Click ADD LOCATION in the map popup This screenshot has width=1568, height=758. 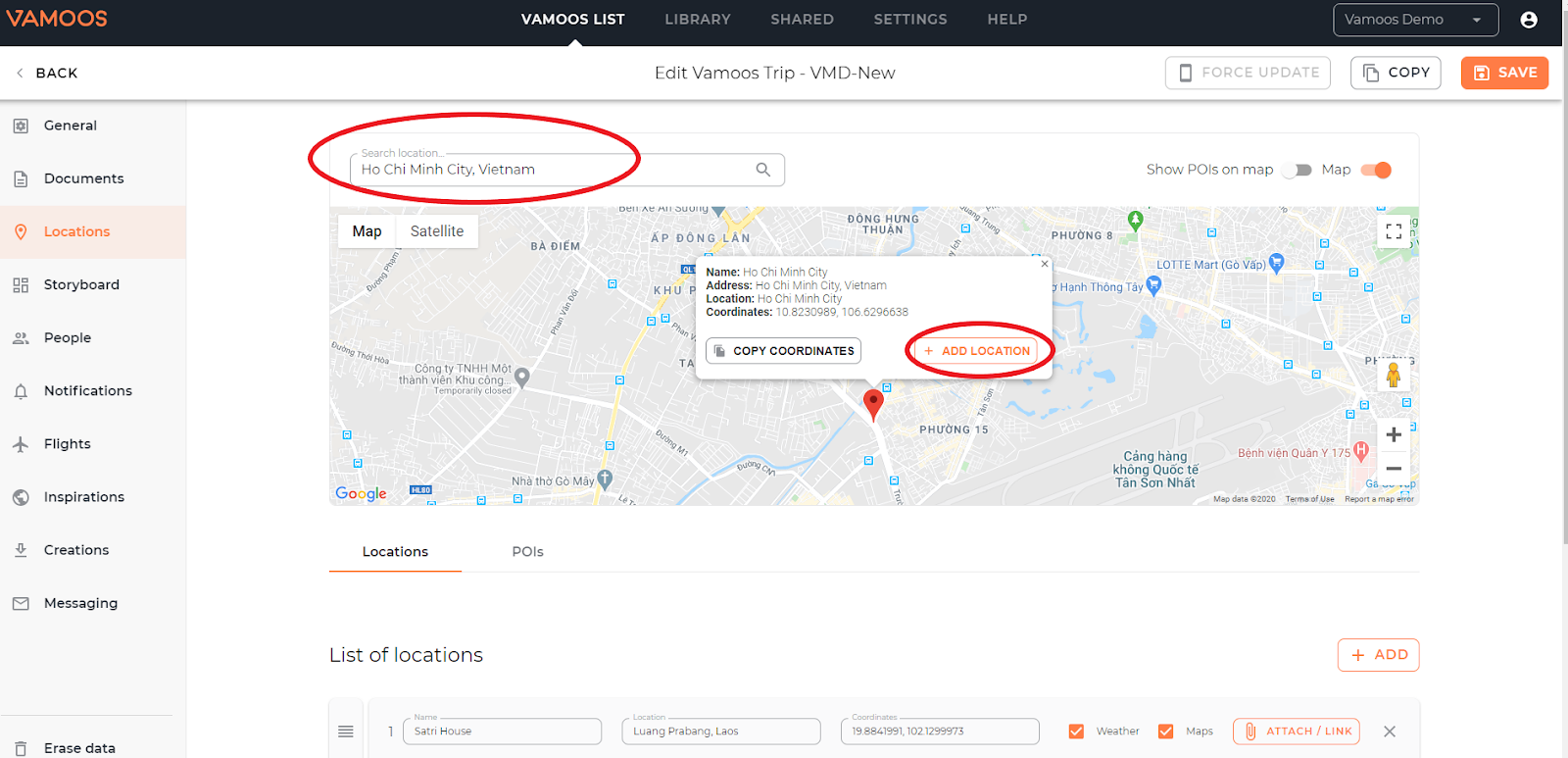[976, 351]
